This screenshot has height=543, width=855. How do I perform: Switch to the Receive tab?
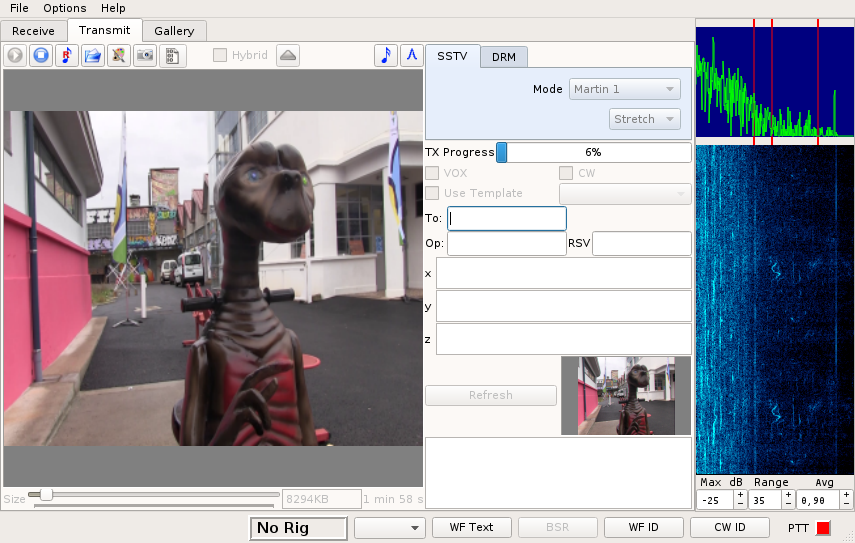tap(33, 31)
